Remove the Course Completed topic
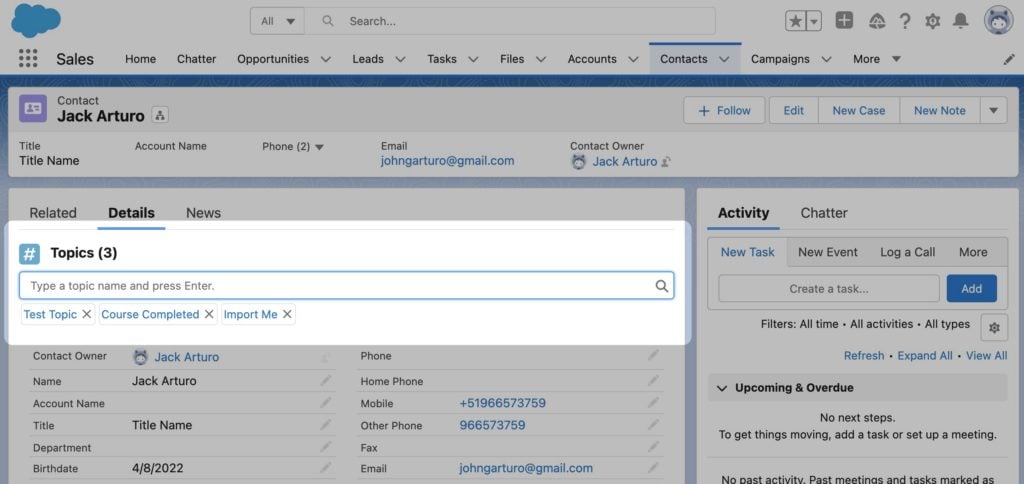 [x=209, y=314]
